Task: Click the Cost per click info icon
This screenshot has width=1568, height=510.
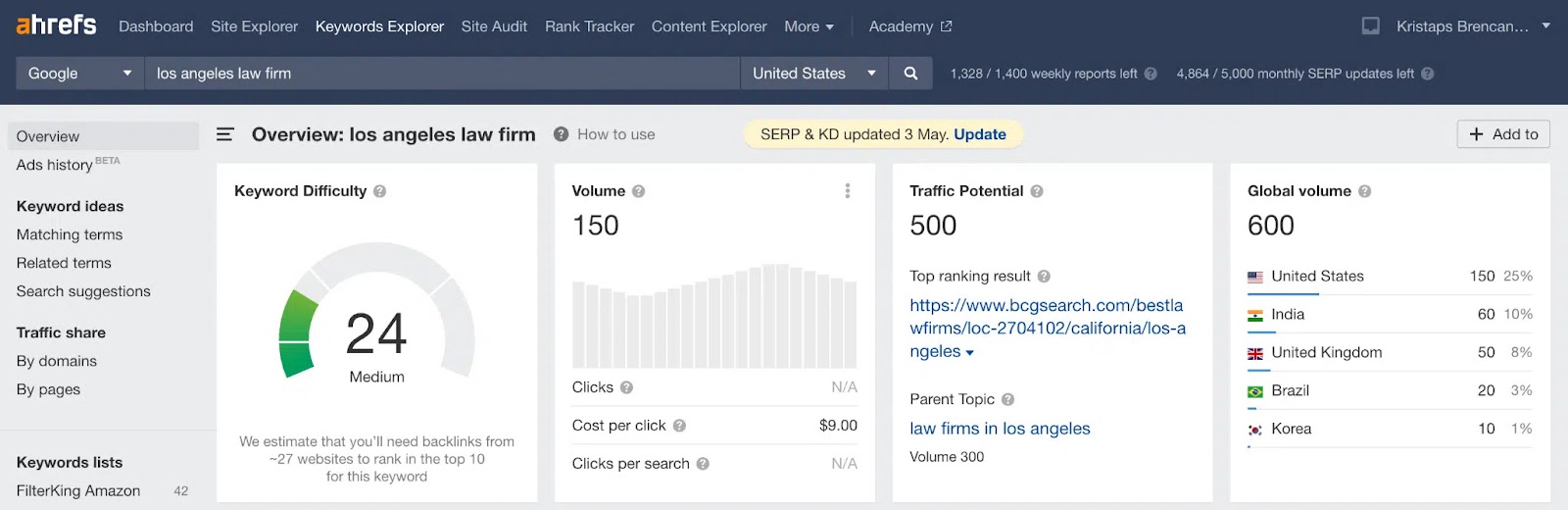Action: coord(679,426)
